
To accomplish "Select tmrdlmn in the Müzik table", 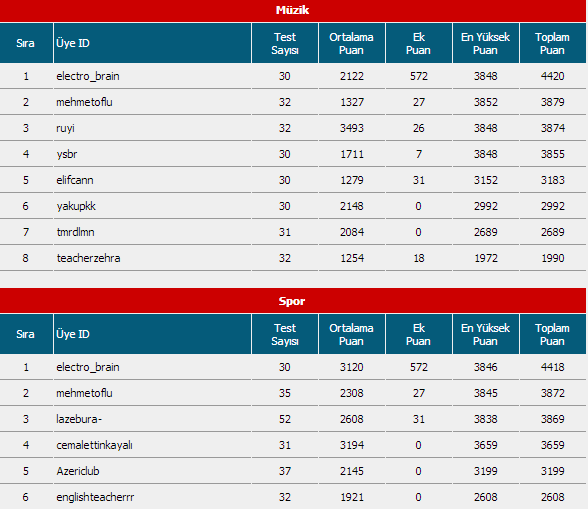I will 75,232.
